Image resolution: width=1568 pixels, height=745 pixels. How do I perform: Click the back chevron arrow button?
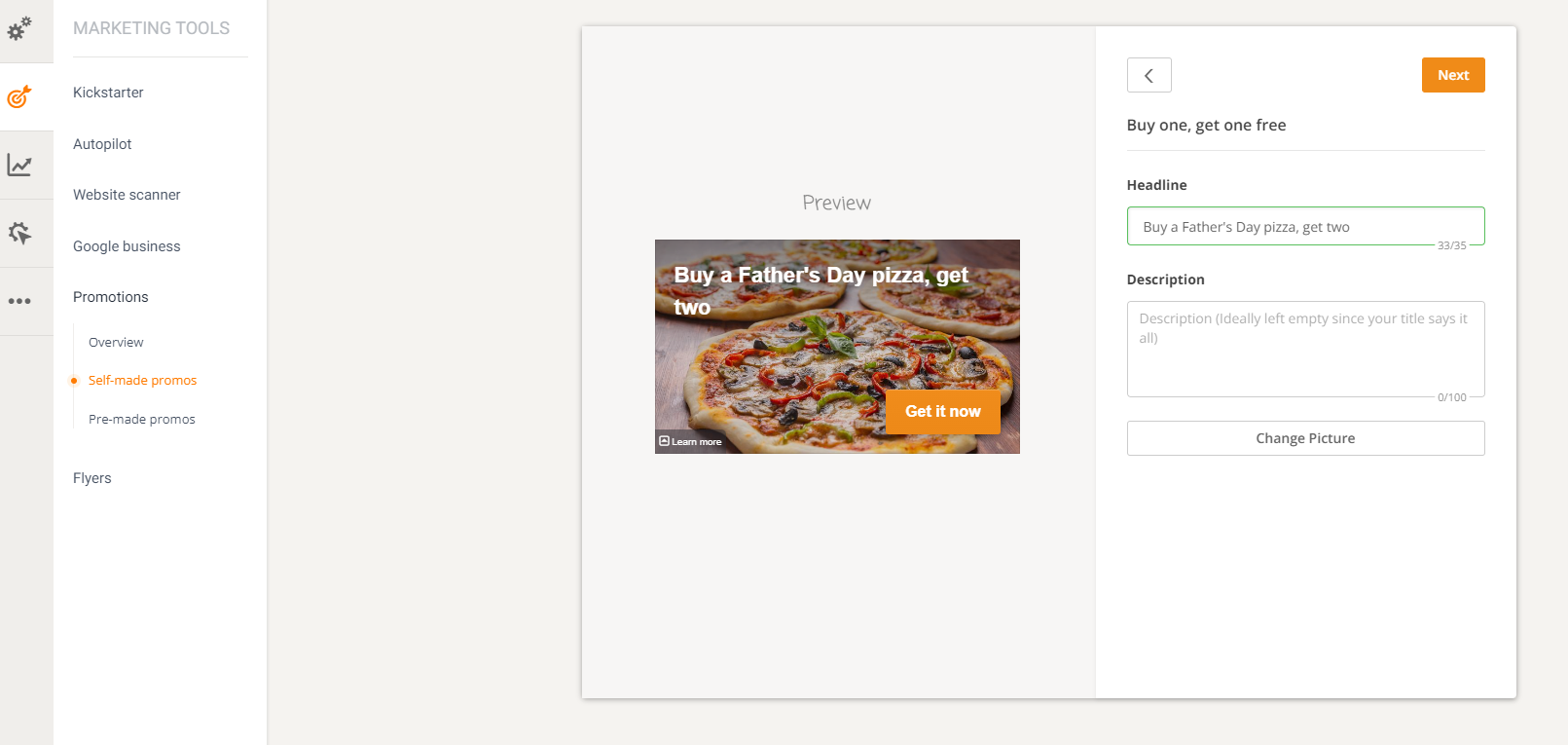[1149, 75]
